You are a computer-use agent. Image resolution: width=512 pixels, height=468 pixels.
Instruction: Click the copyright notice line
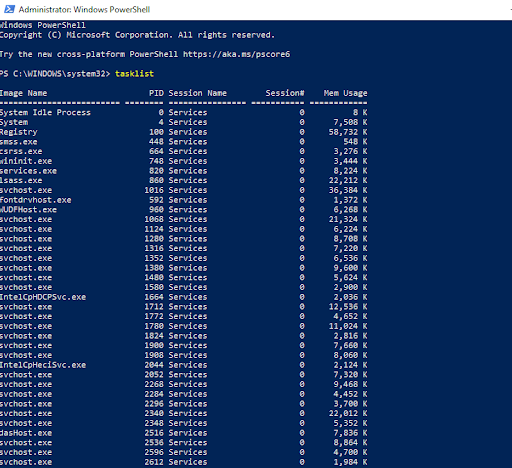137,35
